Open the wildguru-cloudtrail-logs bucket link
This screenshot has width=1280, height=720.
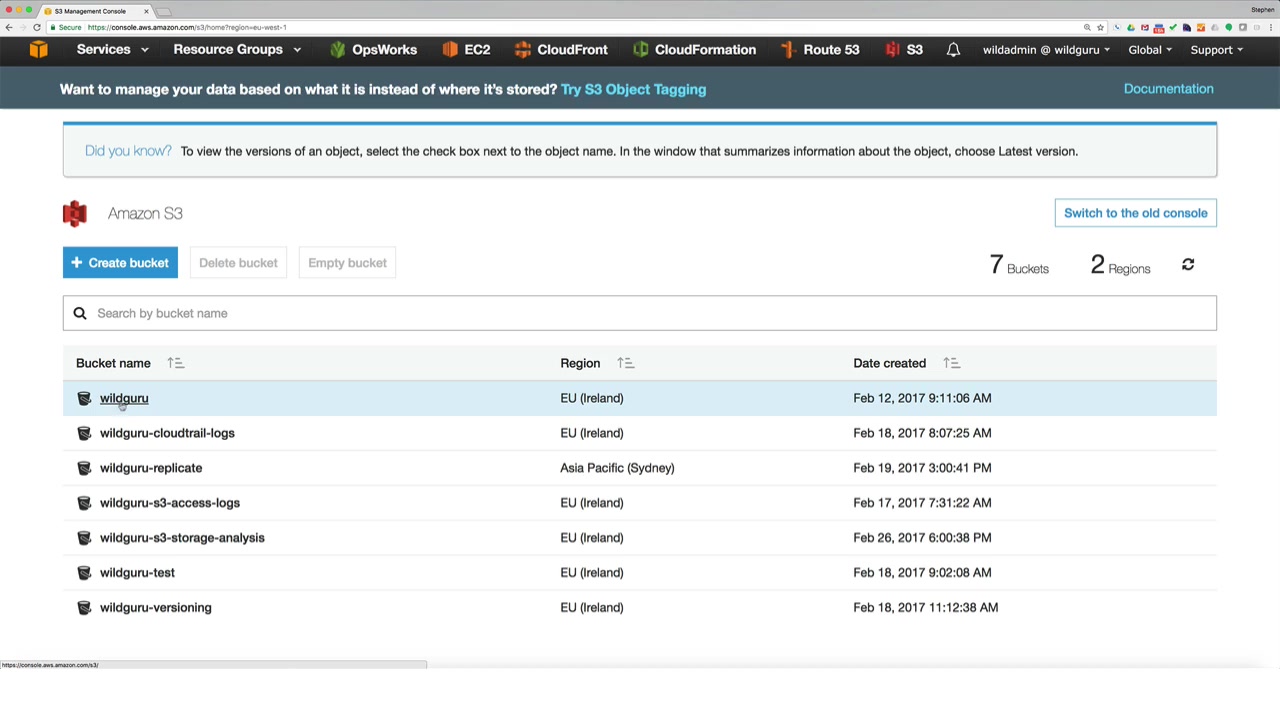[x=167, y=433]
